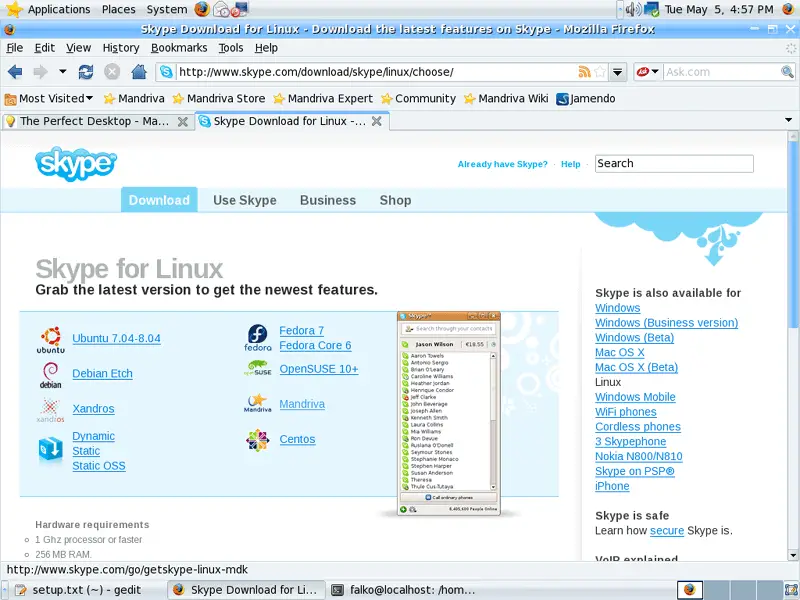800x600 pixels.
Task: Click Already have Skype? link
Action: [503, 164]
